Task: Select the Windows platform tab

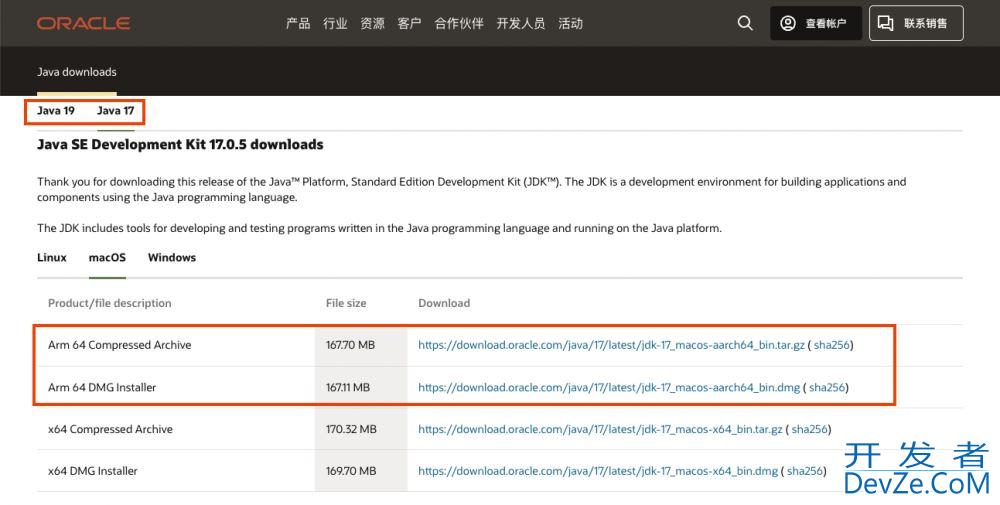Action: [x=172, y=258]
